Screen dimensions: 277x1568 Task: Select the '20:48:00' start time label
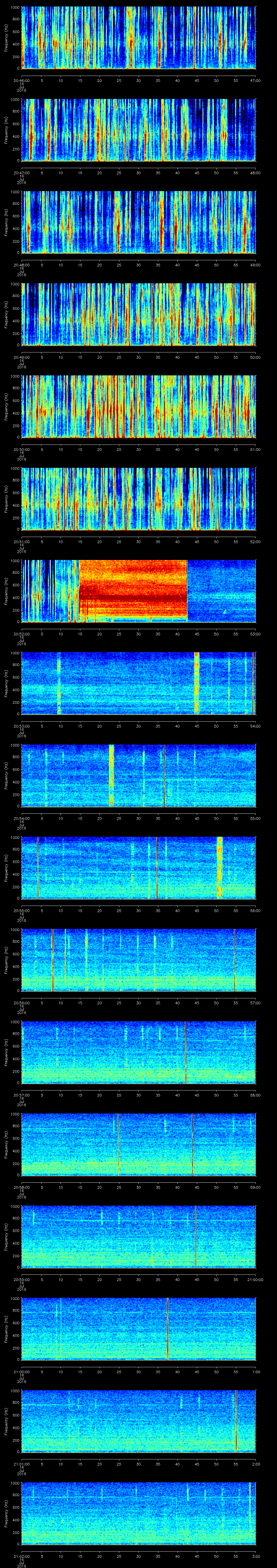pyautogui.click(x=21, y=265)
